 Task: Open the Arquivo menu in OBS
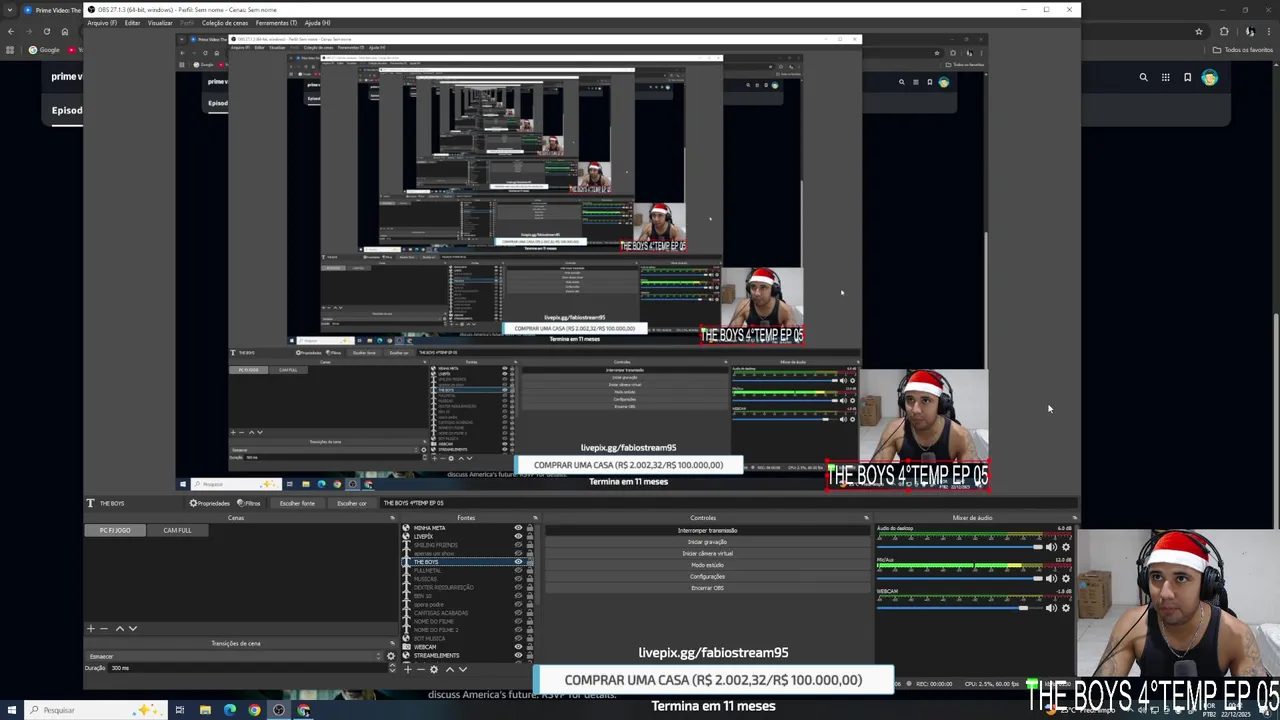(102, 23)
